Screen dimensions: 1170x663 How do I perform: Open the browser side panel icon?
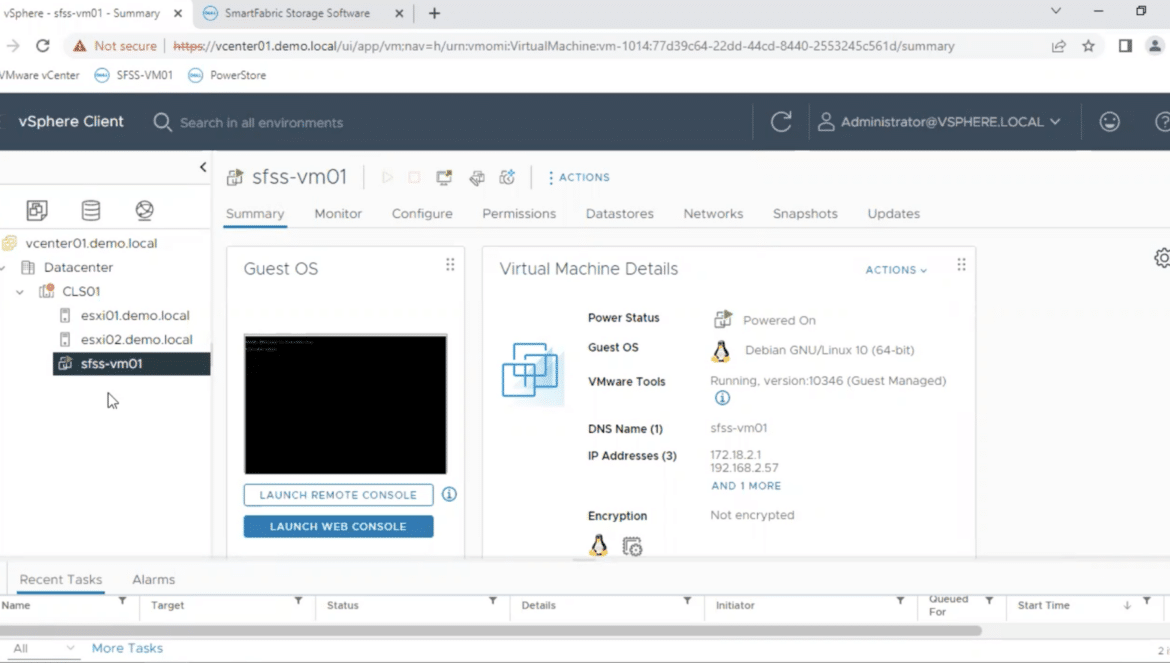coord(1125,45)
